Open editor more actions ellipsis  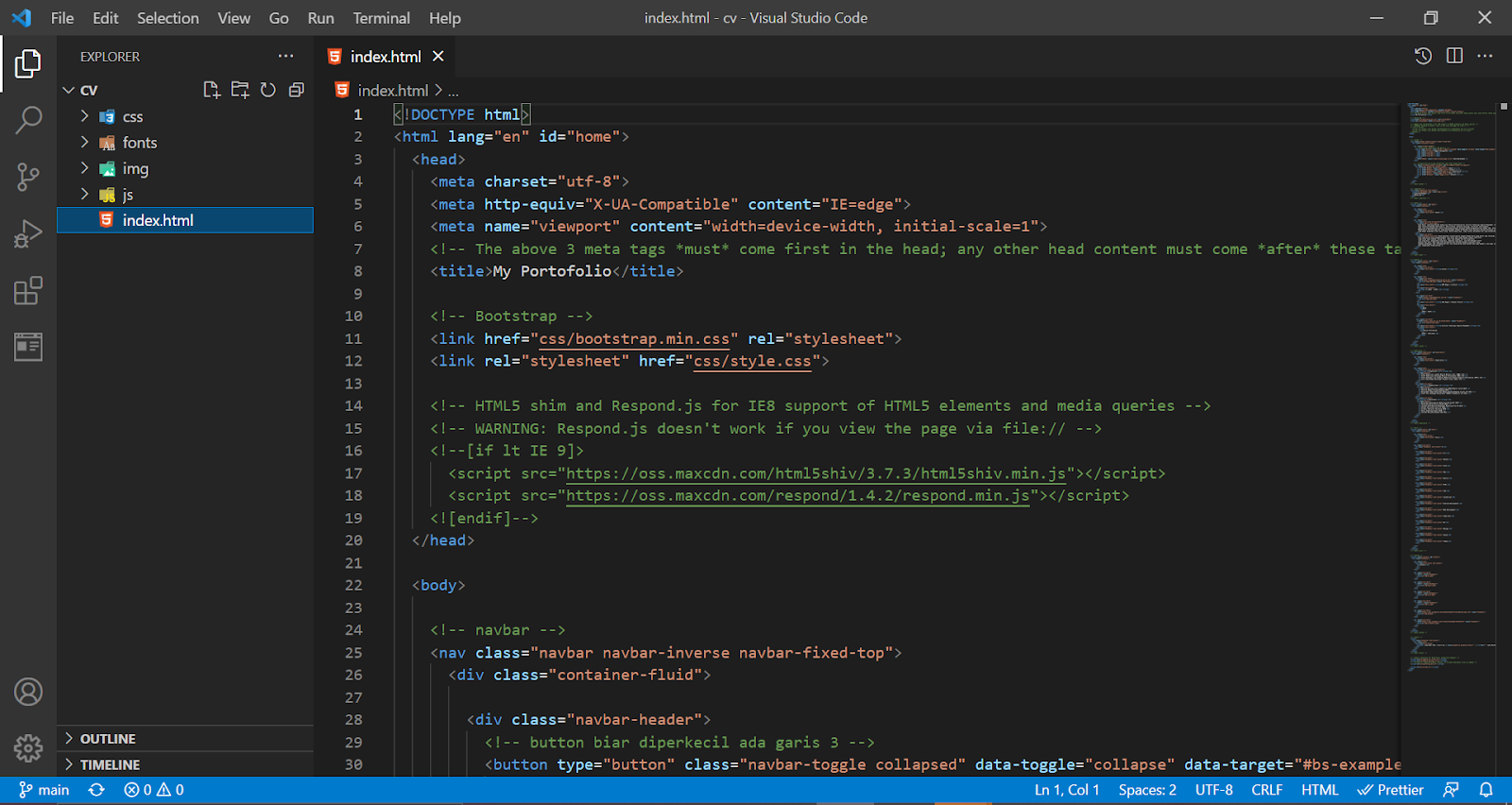[1486, 57]
